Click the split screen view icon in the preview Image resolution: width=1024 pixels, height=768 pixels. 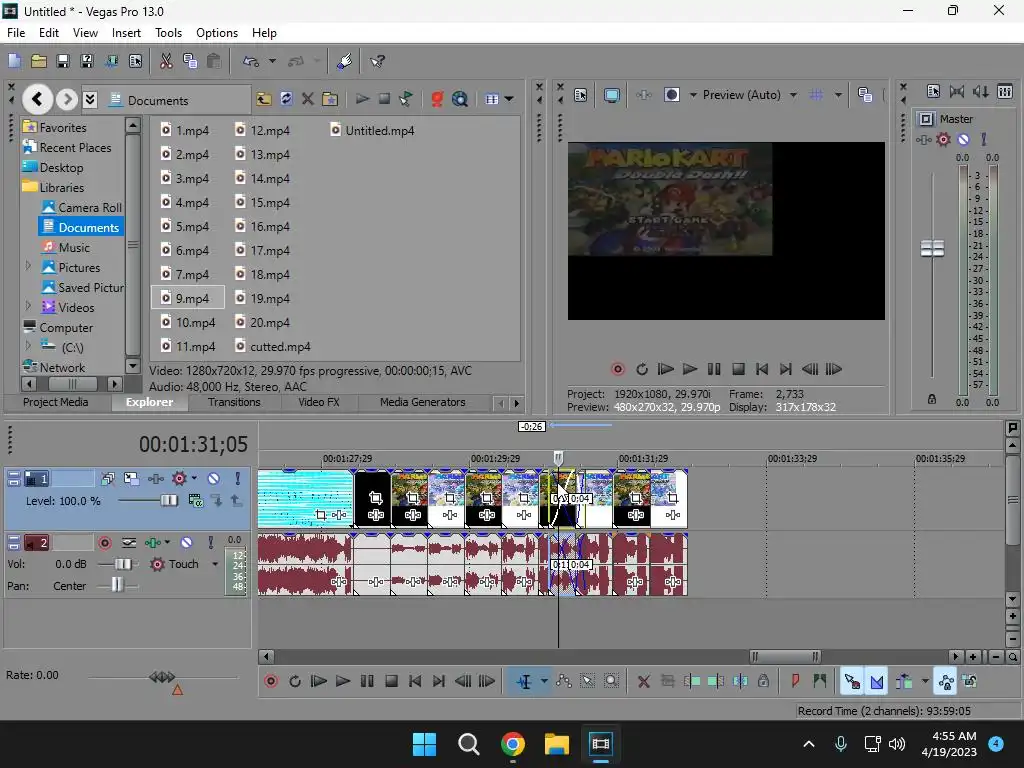point(671,95)
